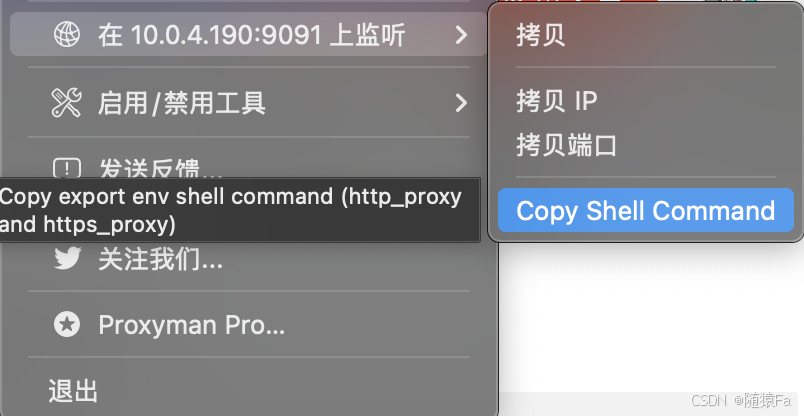
Task: Click the highlighted Copy Shell Command item
Action: click(x=646, y=210)
